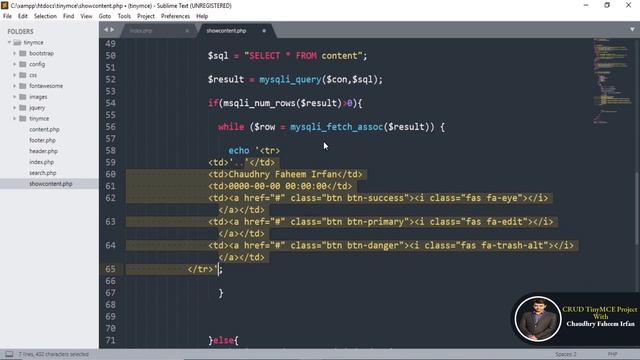The width and height of the screenshot is (640, 360).
Task: Toggle the side bar status icon
Action: (9, 354)
